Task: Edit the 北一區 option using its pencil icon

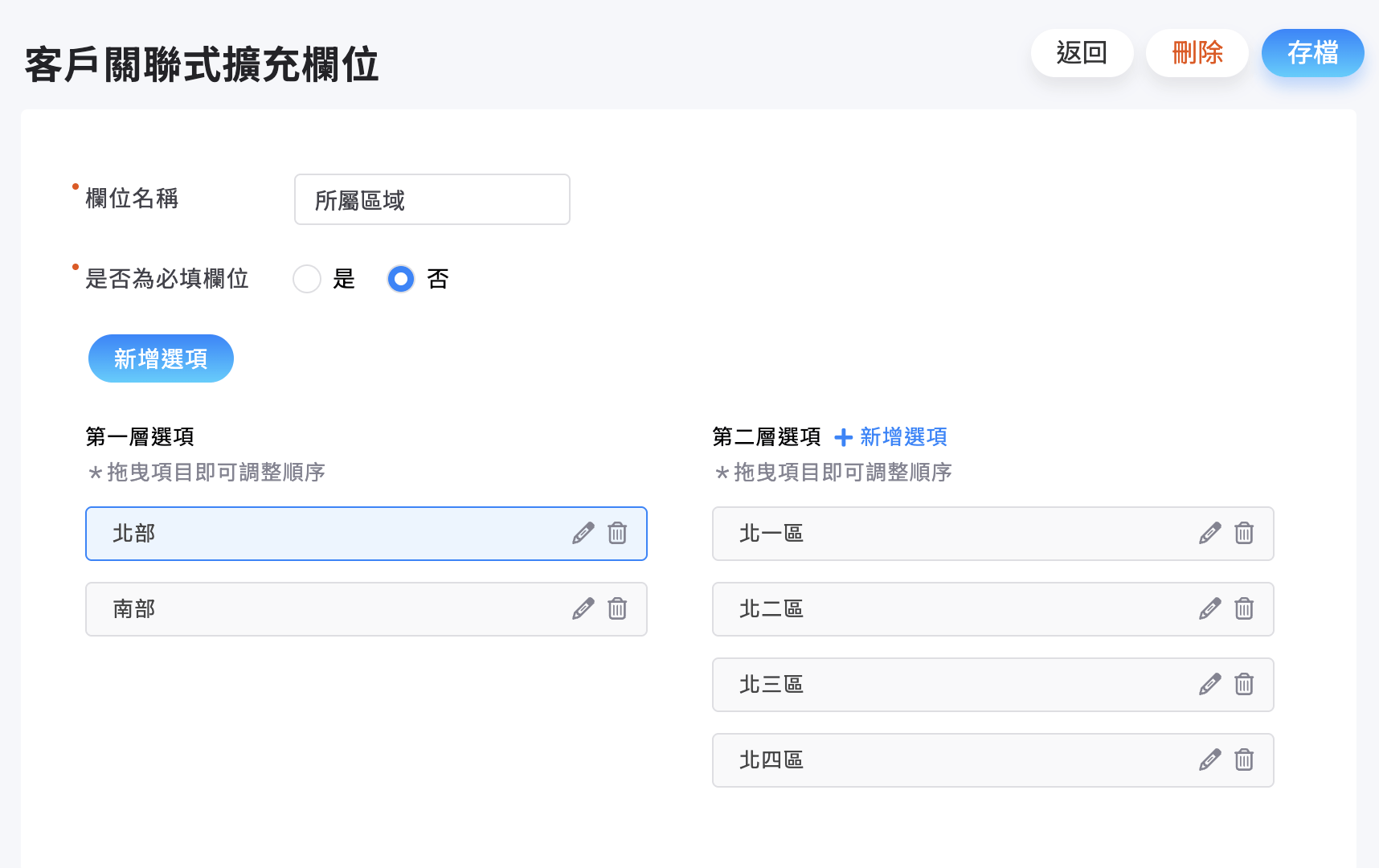Action: (1209, 533)
